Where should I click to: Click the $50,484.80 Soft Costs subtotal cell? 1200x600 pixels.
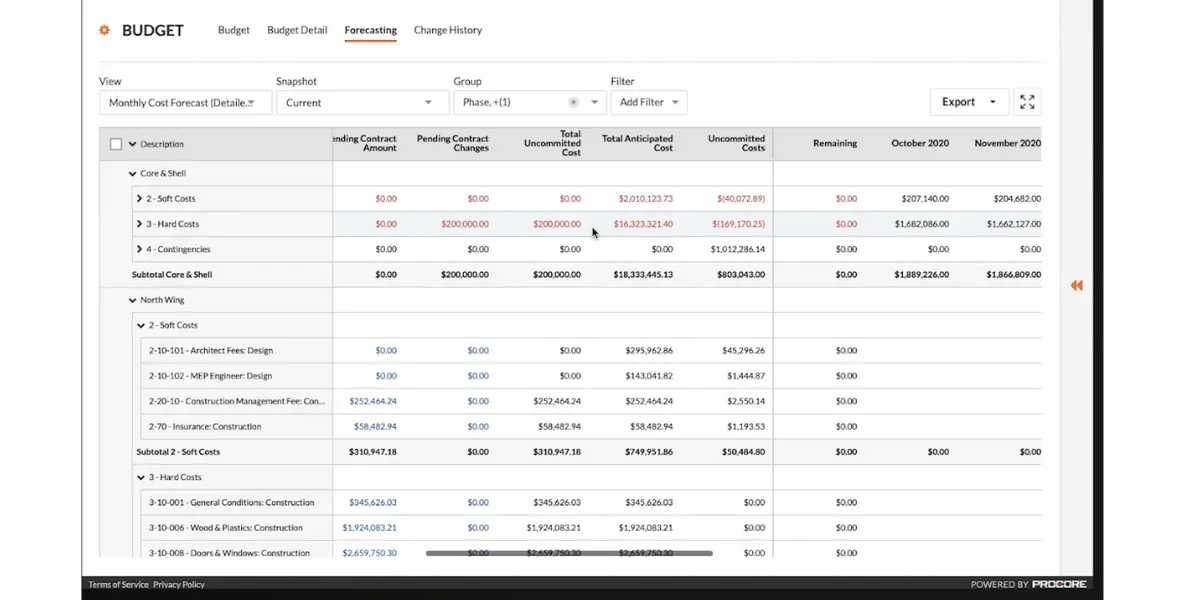click(x=742, y=452)
